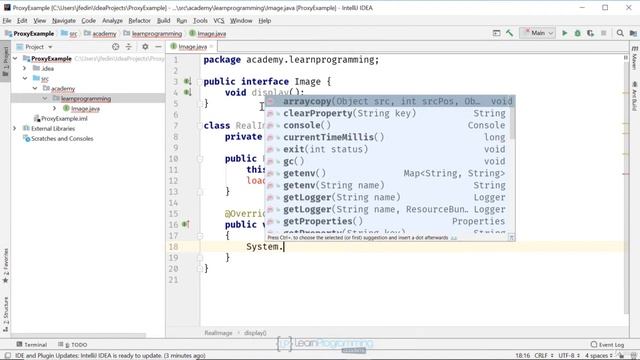The height and width of the screenshot is (360, 640).
Task: Choose getProperties() completion suggestion
Action: pyautogui.click(x=387, y=221)
